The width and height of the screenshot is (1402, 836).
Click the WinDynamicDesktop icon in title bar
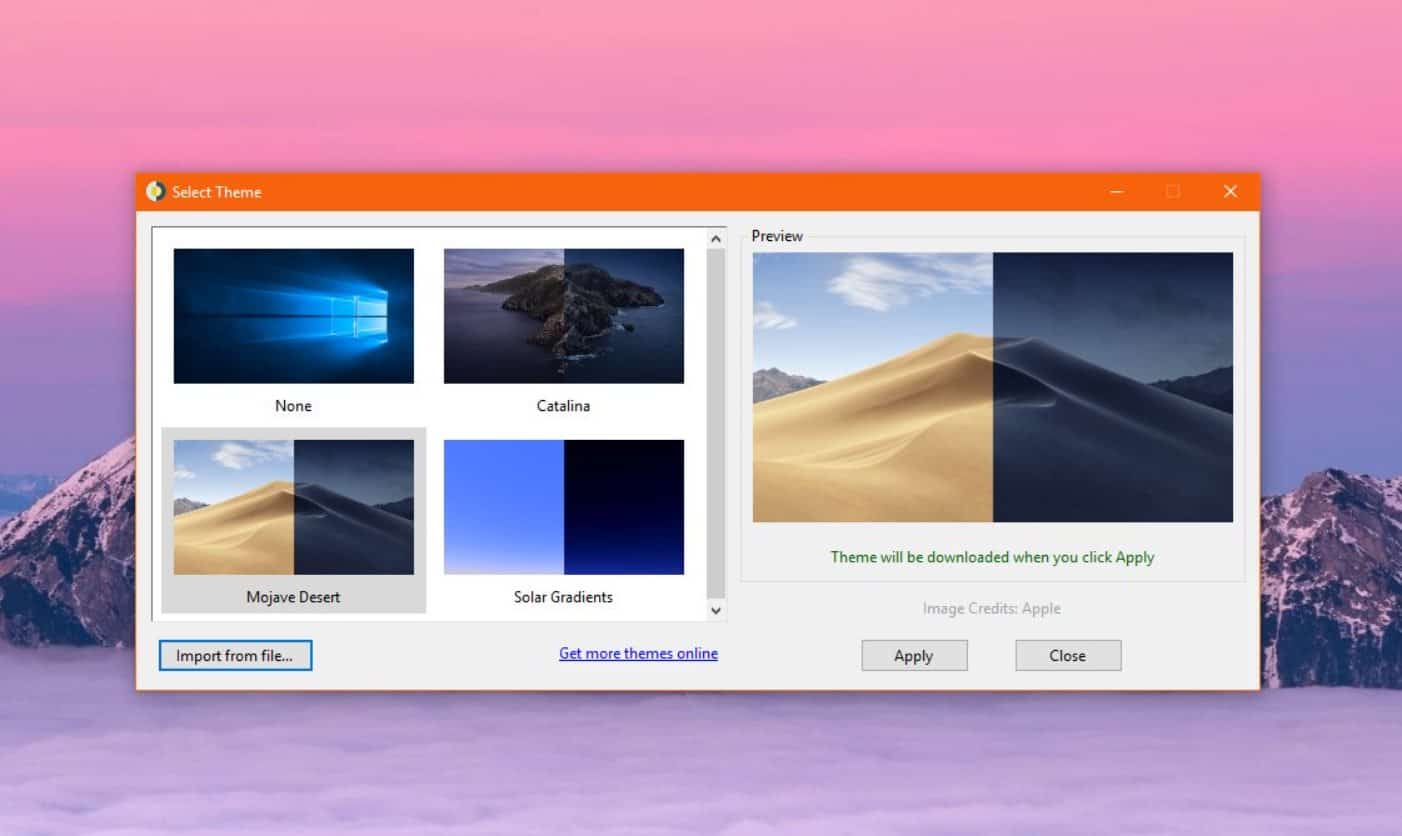[x=156, y=192]
